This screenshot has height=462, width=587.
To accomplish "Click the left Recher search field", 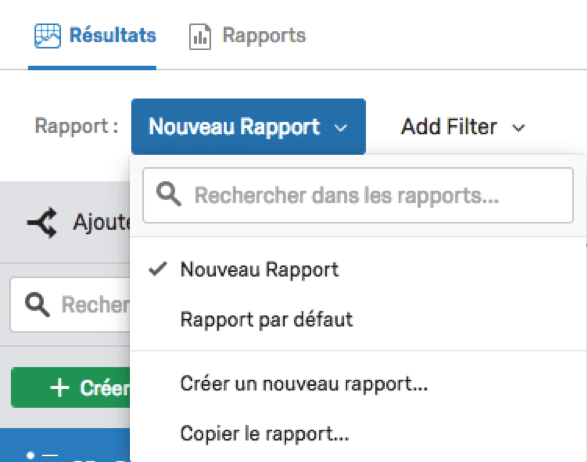I will click(70, 305).
